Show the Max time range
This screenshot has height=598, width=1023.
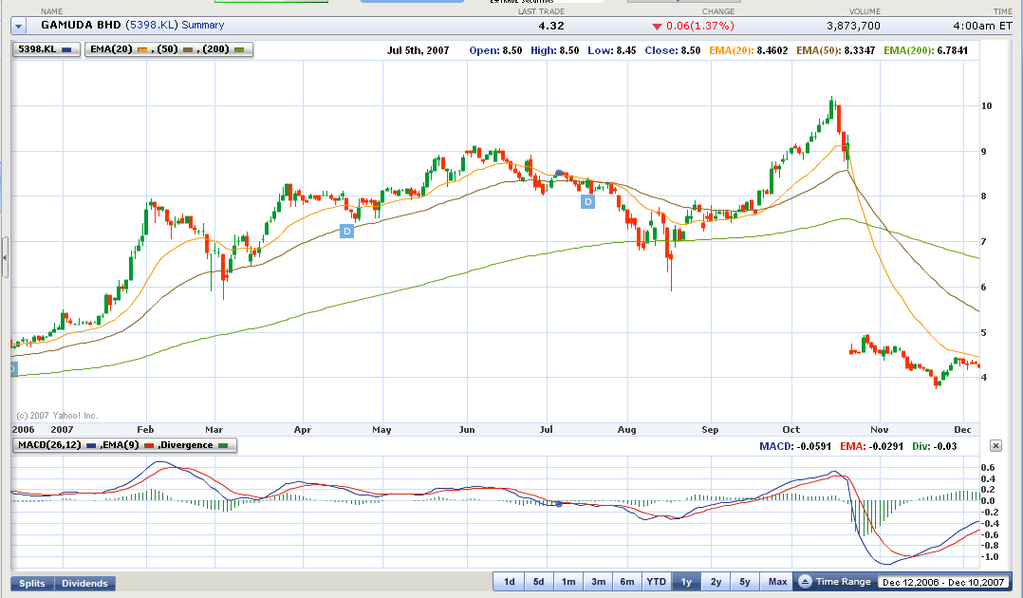pyautogui.click(x=777, y=581)
